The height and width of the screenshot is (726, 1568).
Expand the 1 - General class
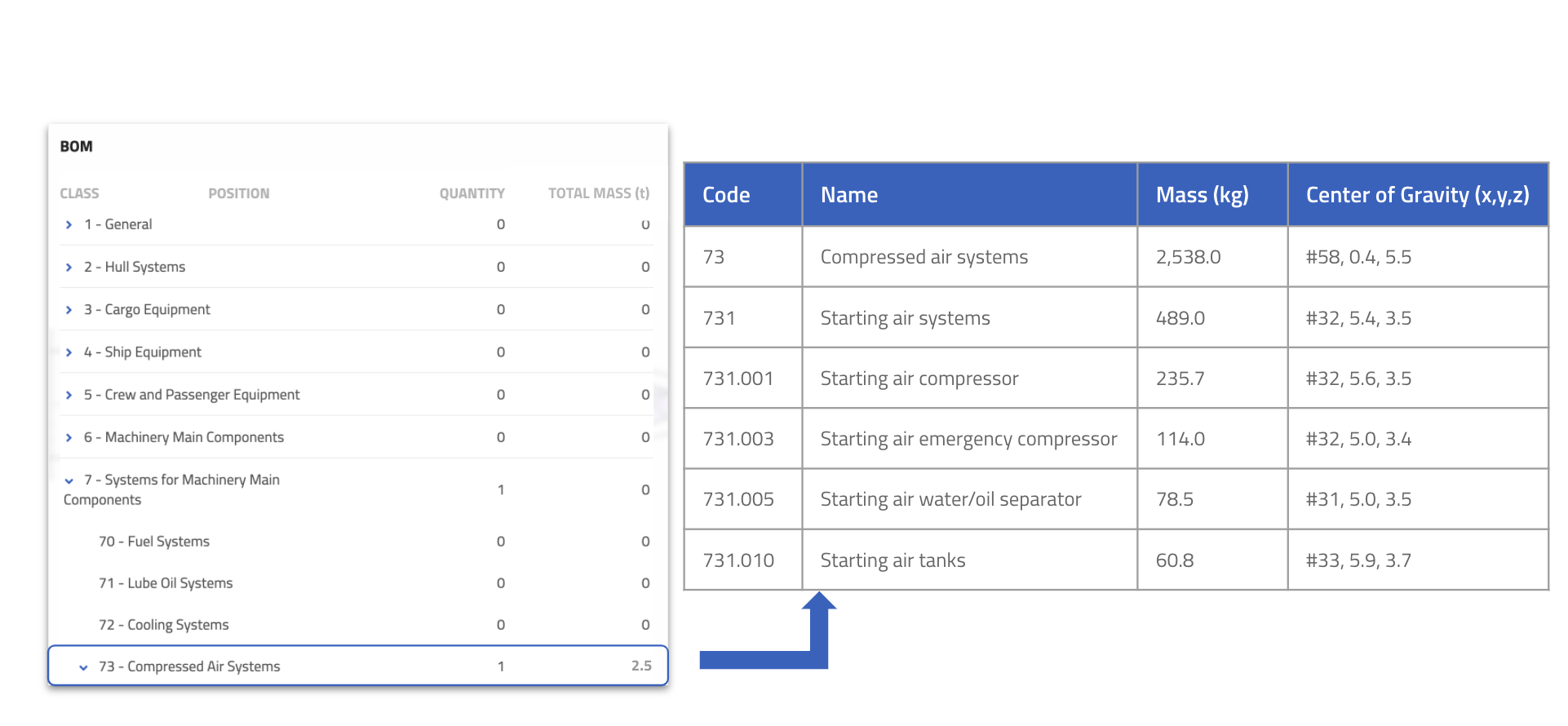[69, 224]
